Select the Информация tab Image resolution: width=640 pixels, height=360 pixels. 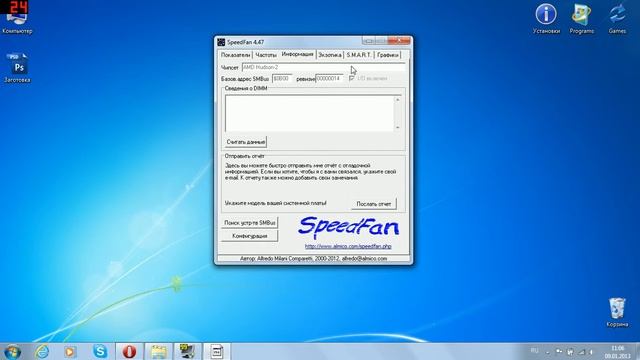pyautogui.click(x=298, y=54)
